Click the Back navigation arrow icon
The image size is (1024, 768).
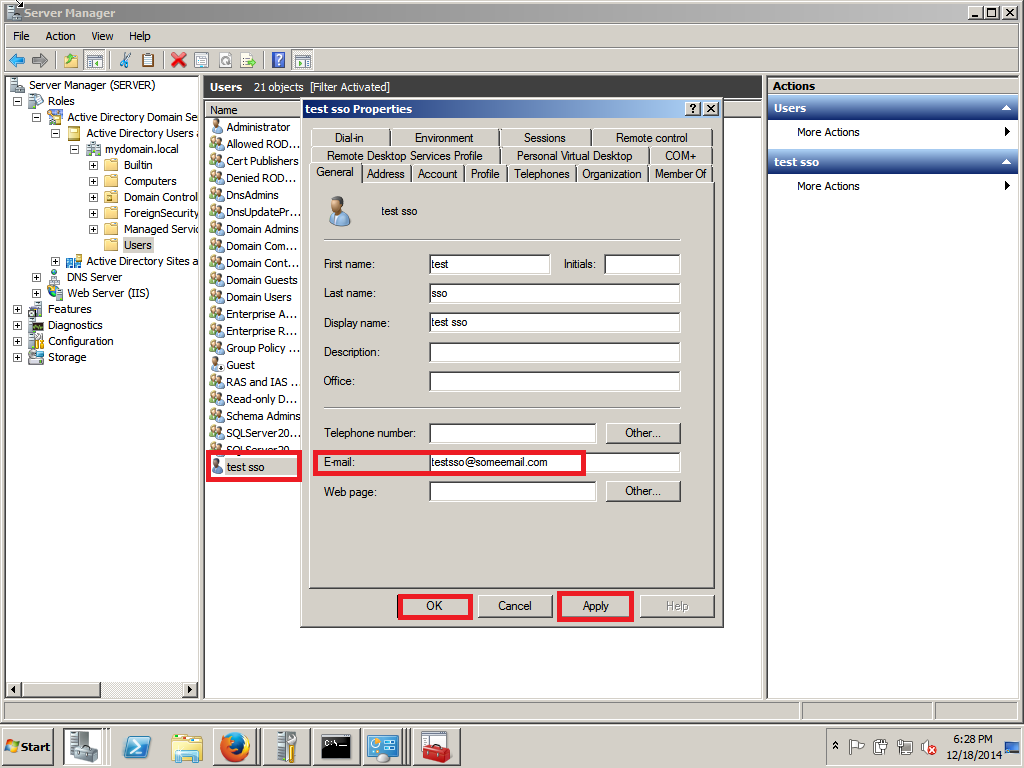click(x=16, y=60)
